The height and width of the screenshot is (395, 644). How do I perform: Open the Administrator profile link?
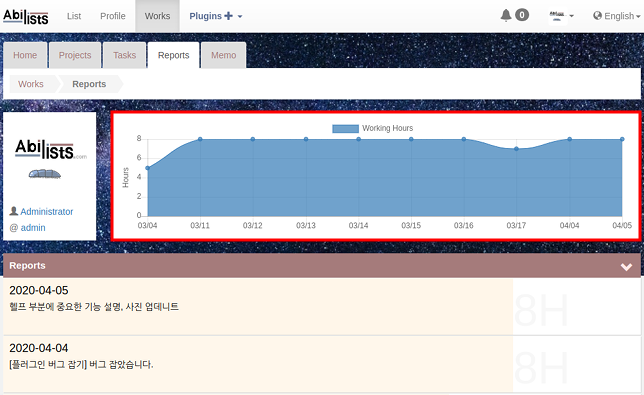(47, 211)
